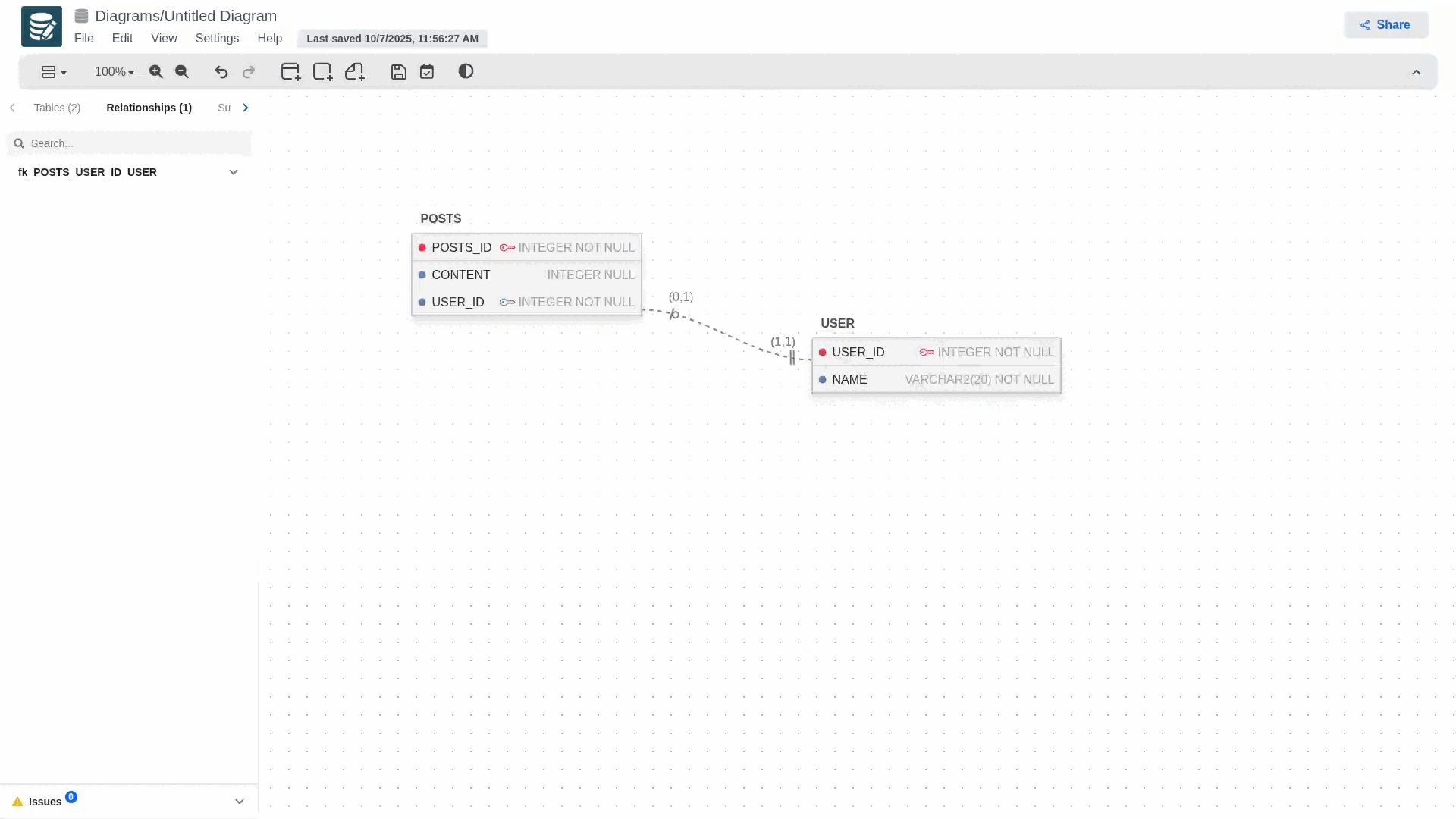This screenshot has width=1456, height=819.
Task: Toggle the light/dark theme icon
Action: [x=466, y=71]
